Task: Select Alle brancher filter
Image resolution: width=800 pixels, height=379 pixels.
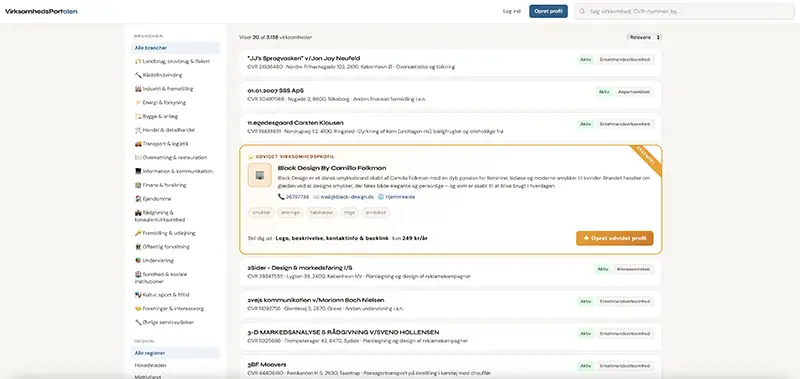Action: point(176,48)
